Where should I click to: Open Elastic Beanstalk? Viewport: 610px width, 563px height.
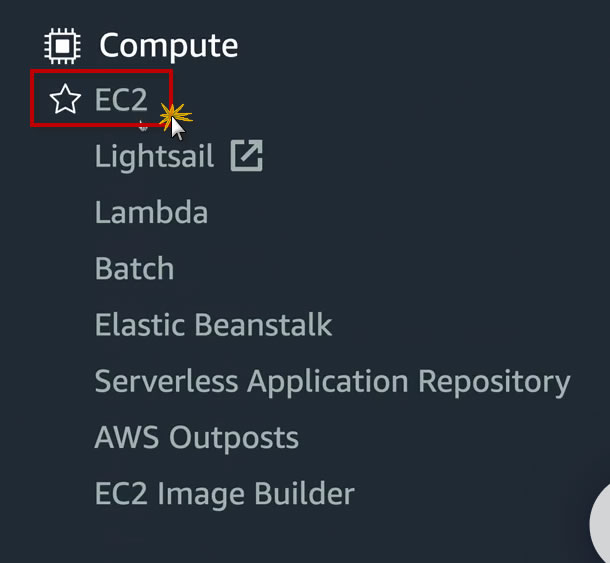click(x=213, y=325)
